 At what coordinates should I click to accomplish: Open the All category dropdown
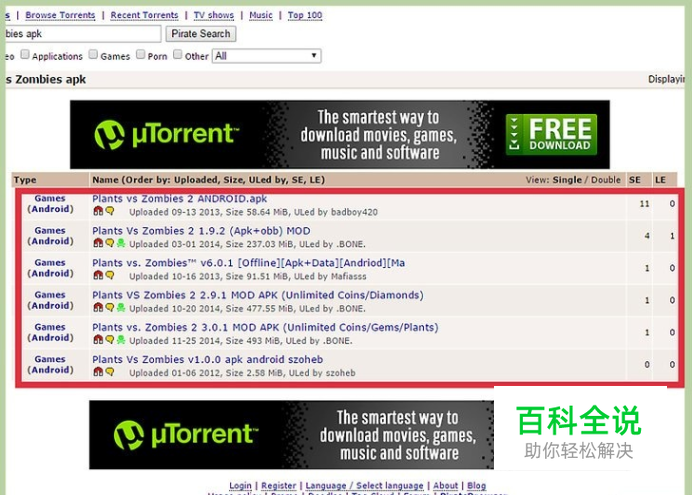coord(267,56)
